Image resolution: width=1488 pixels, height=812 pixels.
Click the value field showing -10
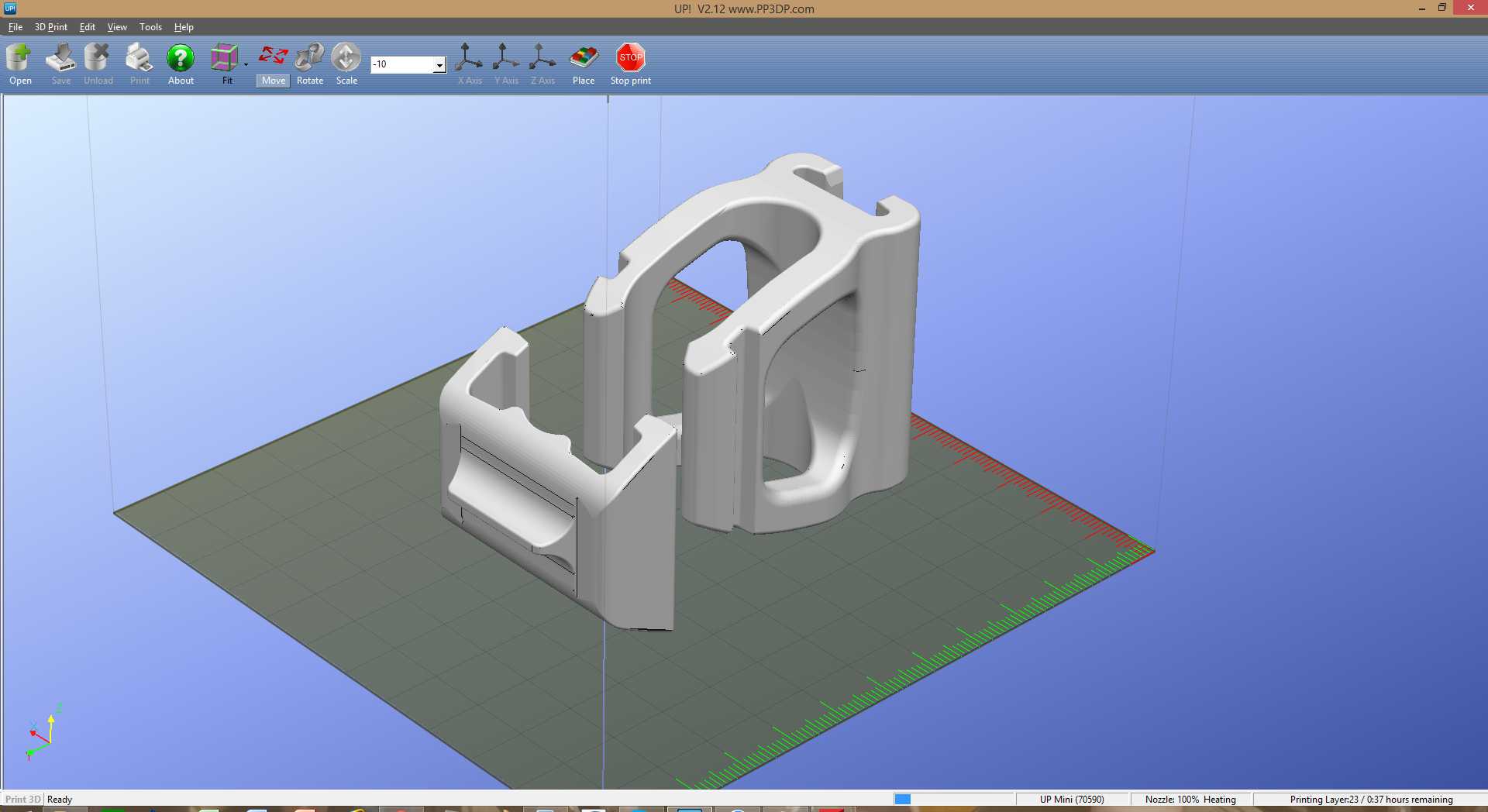tap(402, 64)
